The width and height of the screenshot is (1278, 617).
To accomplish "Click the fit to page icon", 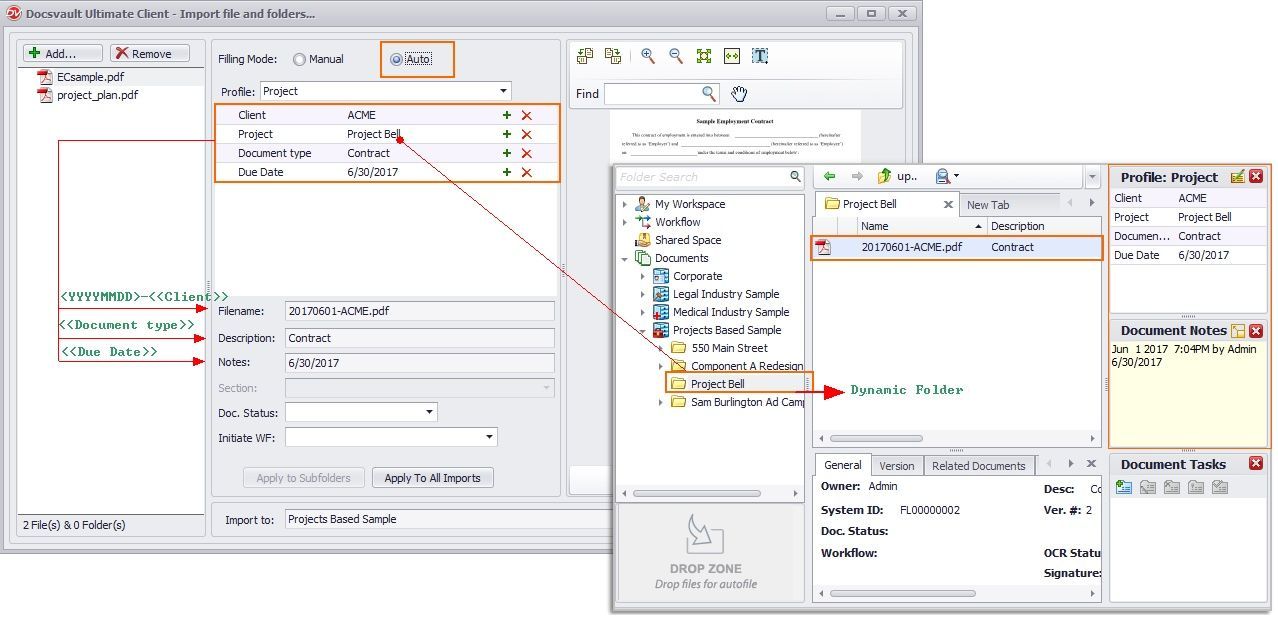I will (704, 56).
